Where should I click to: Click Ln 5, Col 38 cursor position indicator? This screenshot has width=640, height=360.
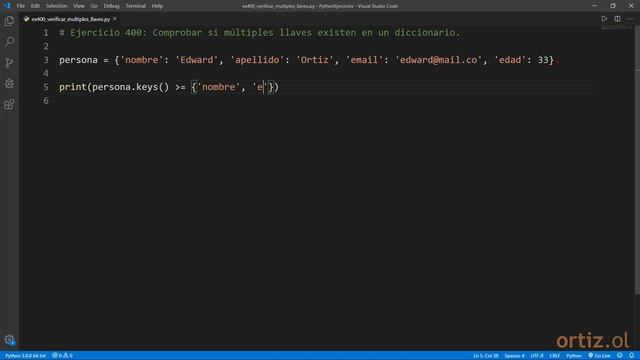486,356
